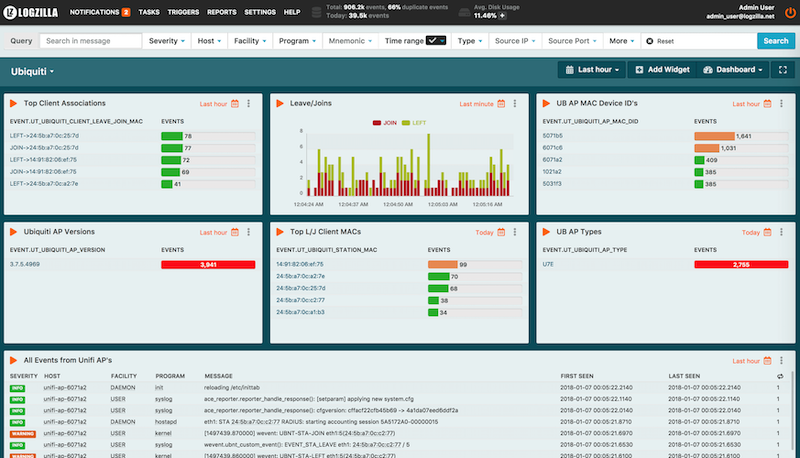Play the UB AP Types widget
Screen dimensions: 800x458
tap(546, 232)
